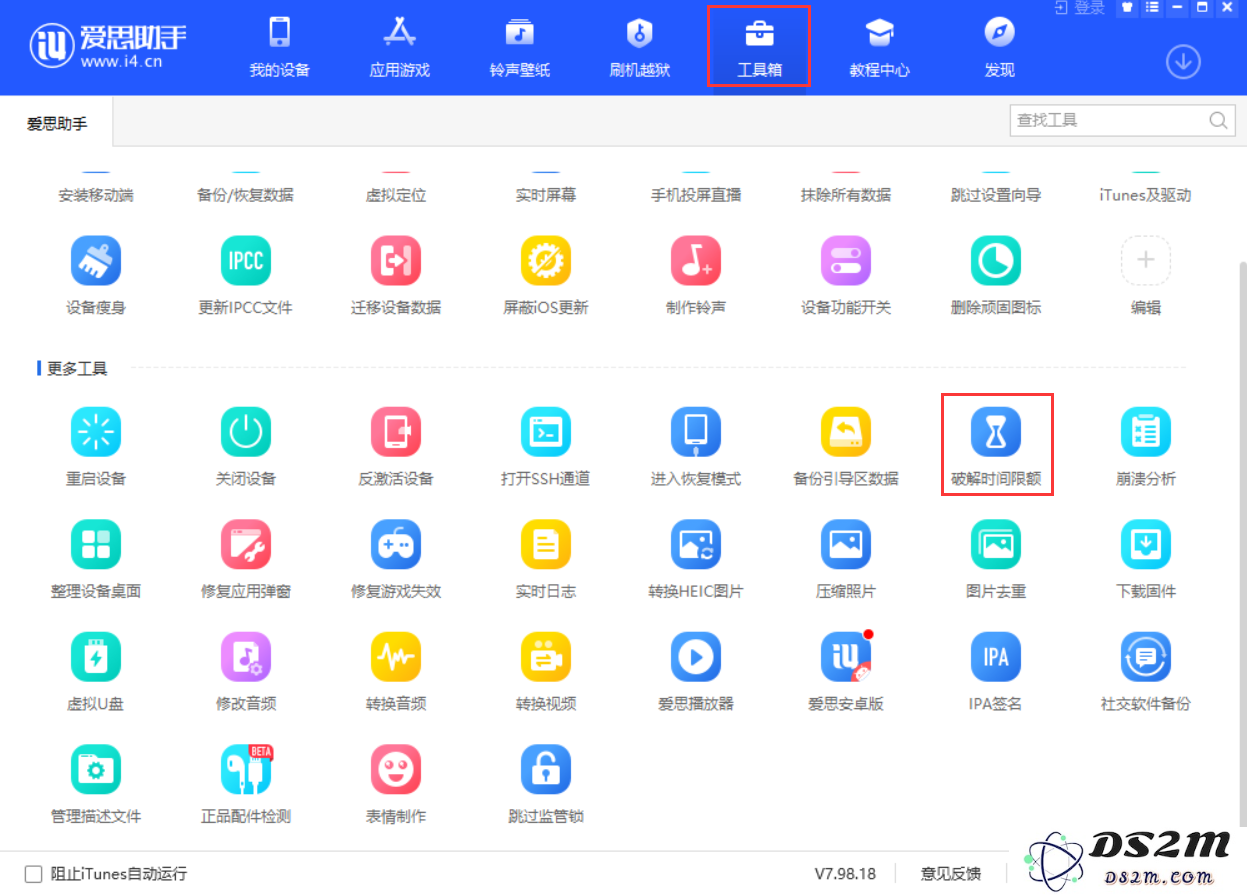Open 更新IPCC文件 tool
Screen dimensions: 1247x895
(x=246, y=261)
